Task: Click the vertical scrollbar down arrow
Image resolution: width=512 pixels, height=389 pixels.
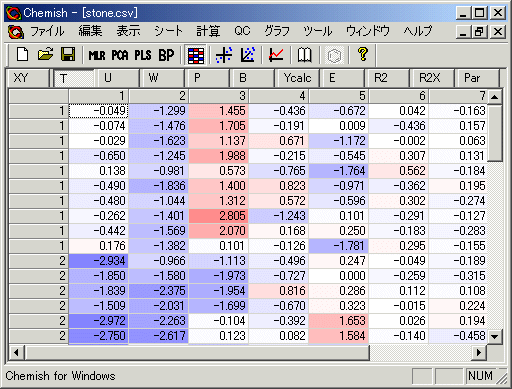Action: 495,336
